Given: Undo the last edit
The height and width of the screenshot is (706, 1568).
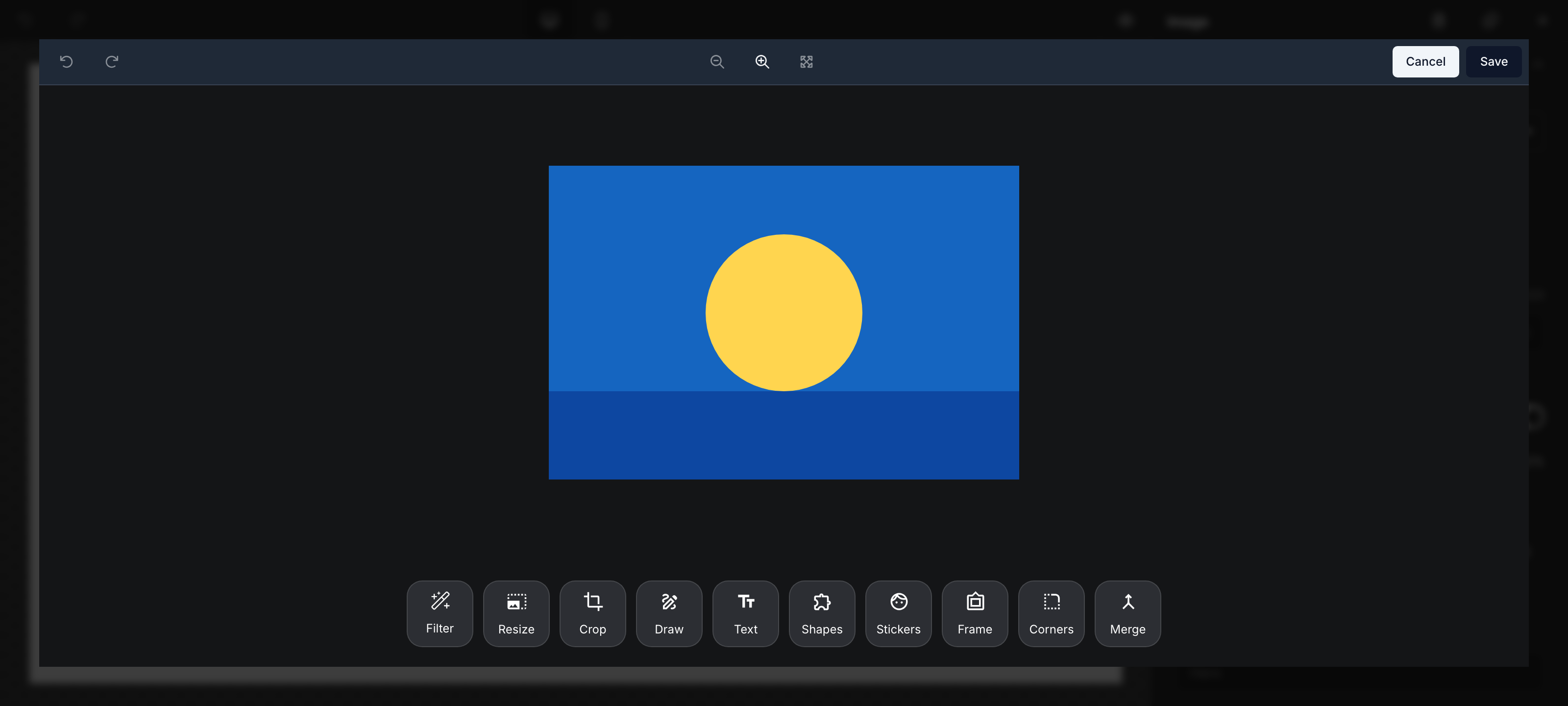Looking at the screenshot, I should [x=66, y=61].
